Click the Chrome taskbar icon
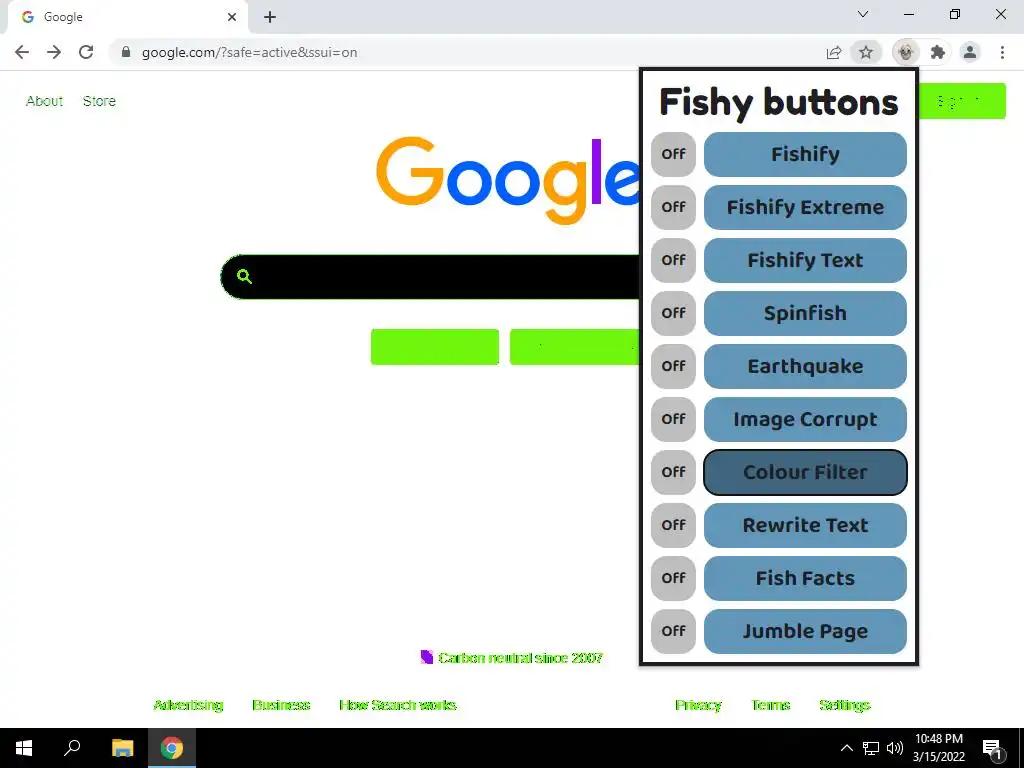1024x768 pixels. click(172, 748)
